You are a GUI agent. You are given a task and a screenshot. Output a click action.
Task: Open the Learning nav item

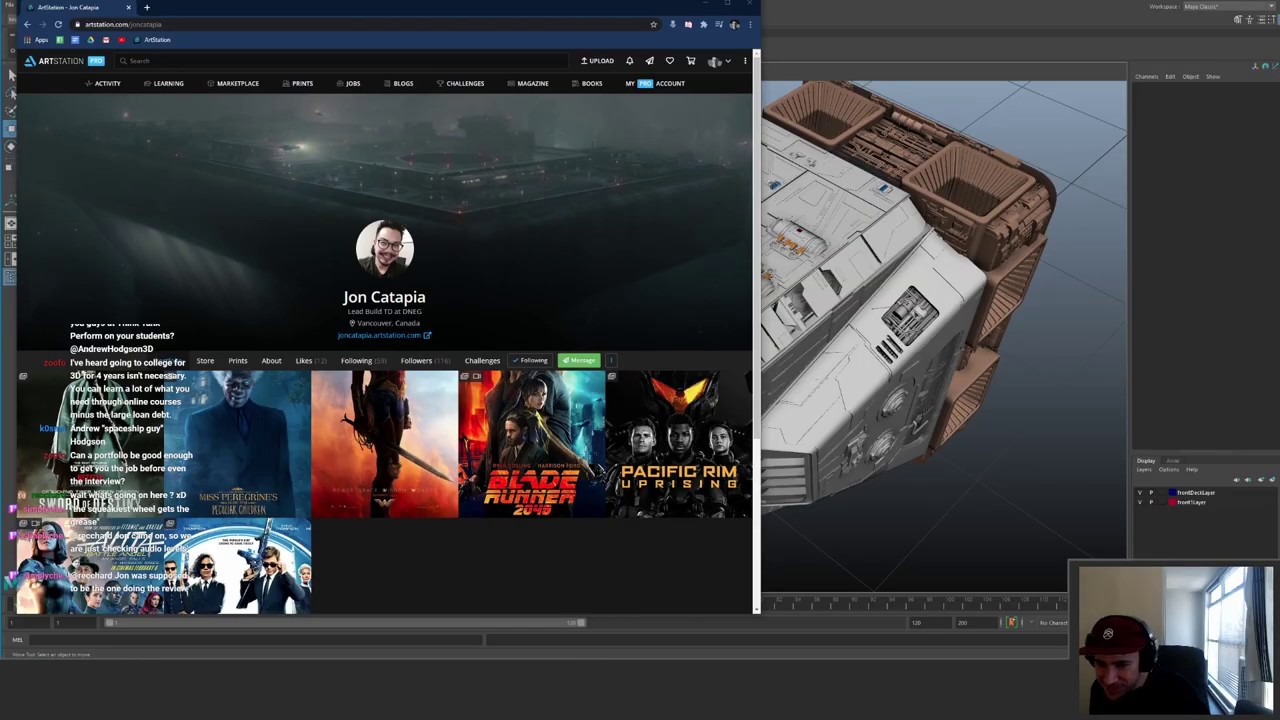164,84
